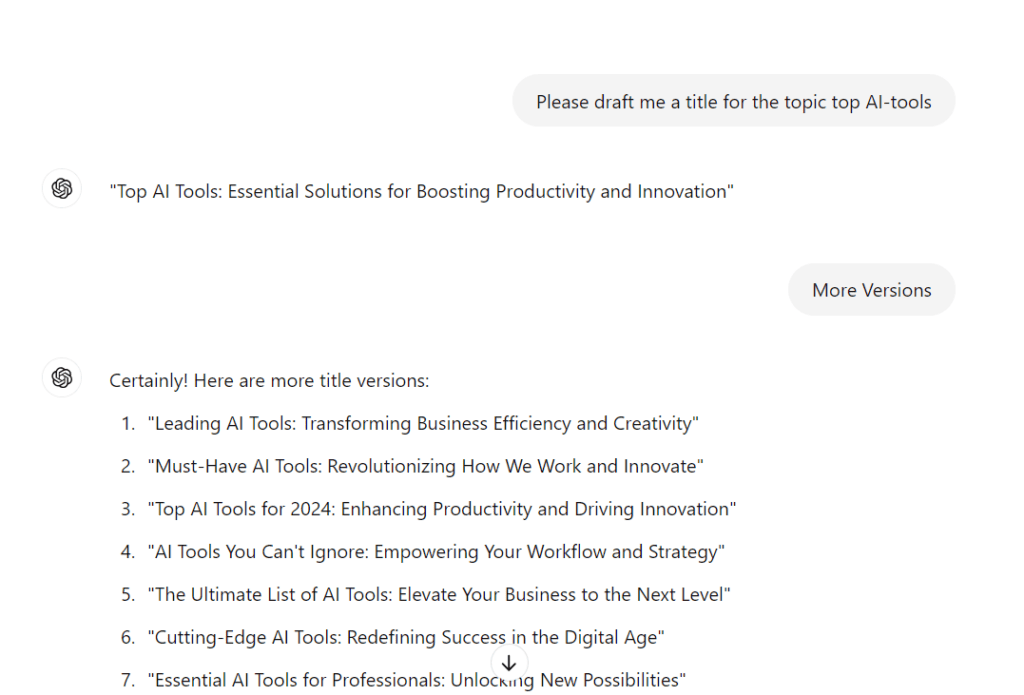Image resolution: width=1024 pixels, height=695 pixels.
Task: Click the ChatGPT logo beside first reply
Action: click(62, 189)
